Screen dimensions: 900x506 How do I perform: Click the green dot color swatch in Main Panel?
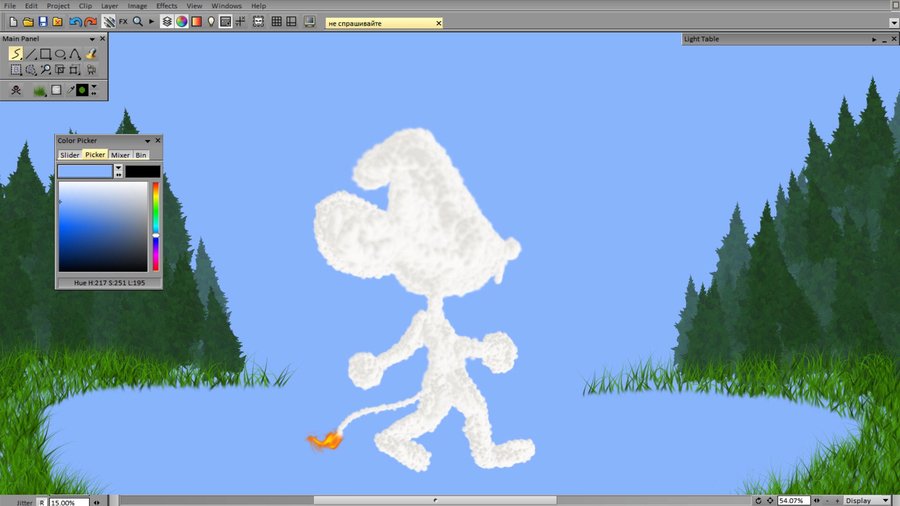click(83, 90)
